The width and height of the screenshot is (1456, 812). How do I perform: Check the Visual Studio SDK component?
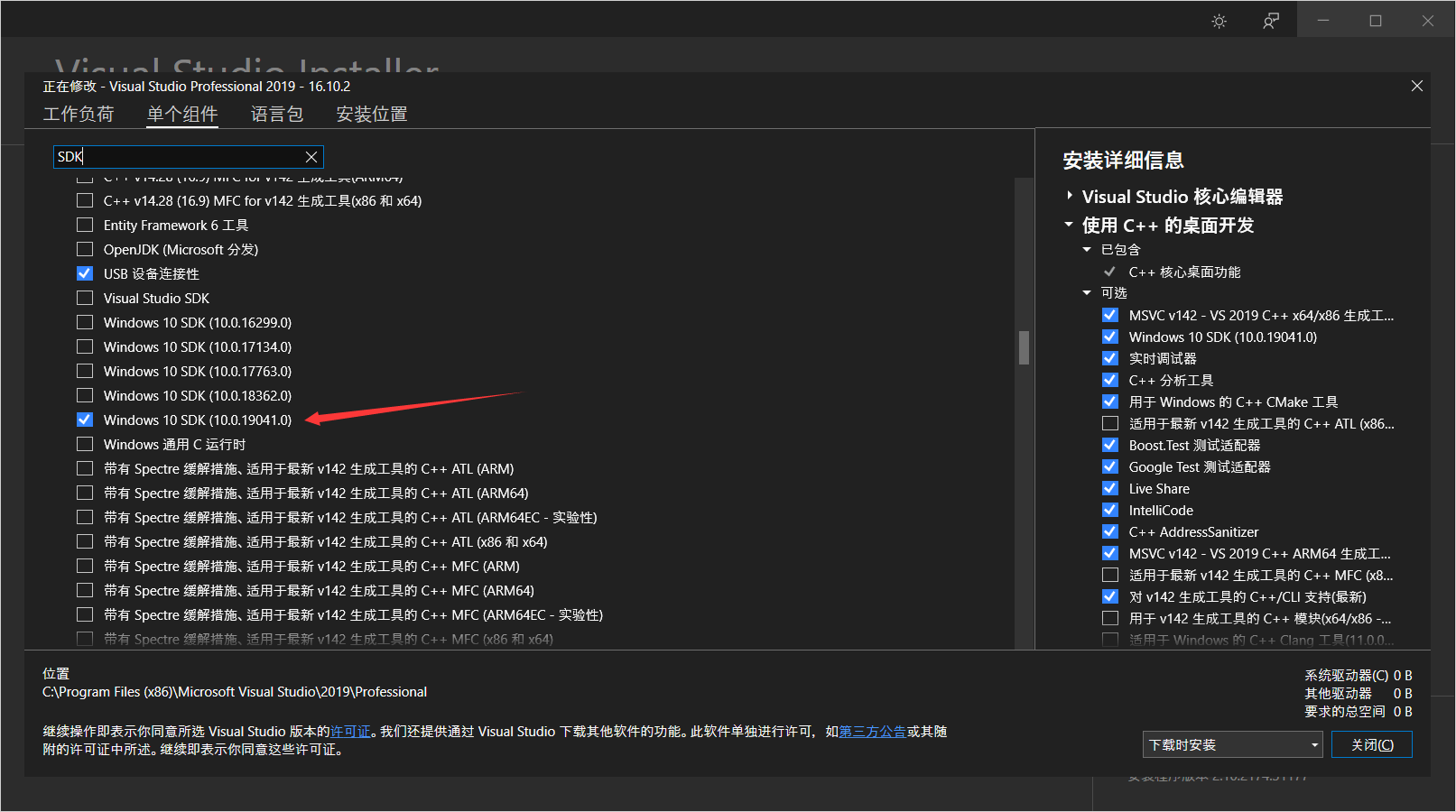point(84,297)
